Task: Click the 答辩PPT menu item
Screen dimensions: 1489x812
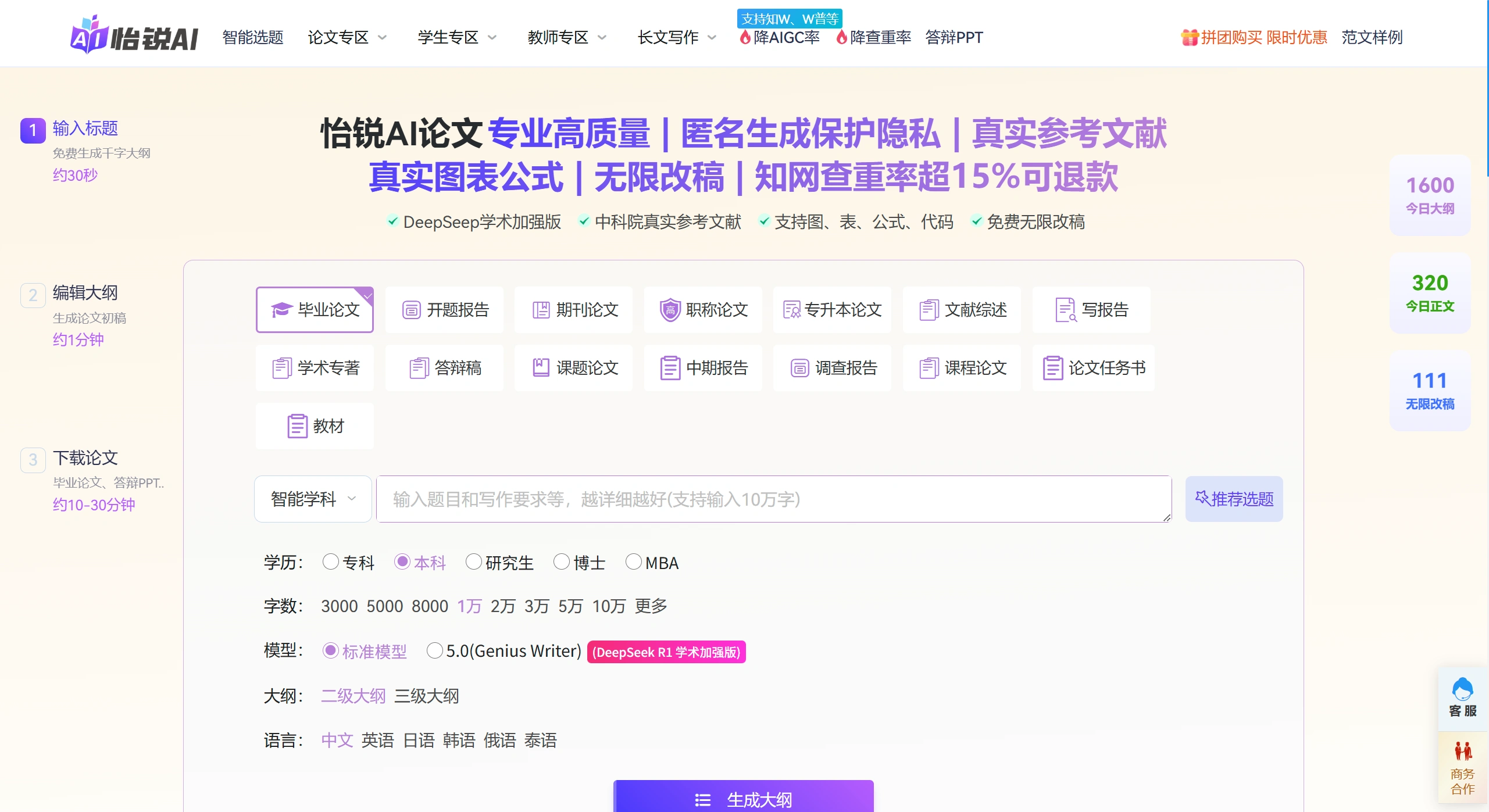Action: coord(954,37)
